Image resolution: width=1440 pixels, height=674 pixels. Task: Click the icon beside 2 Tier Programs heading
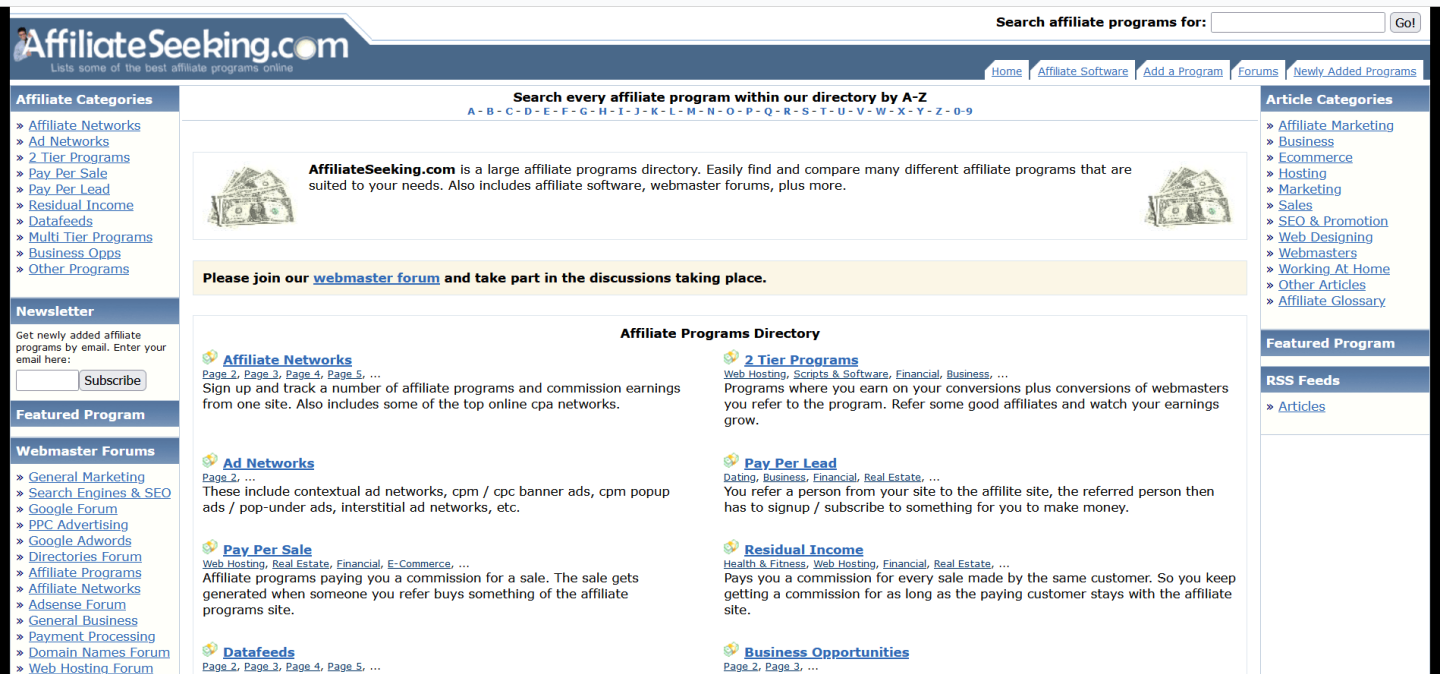[731, 358]
